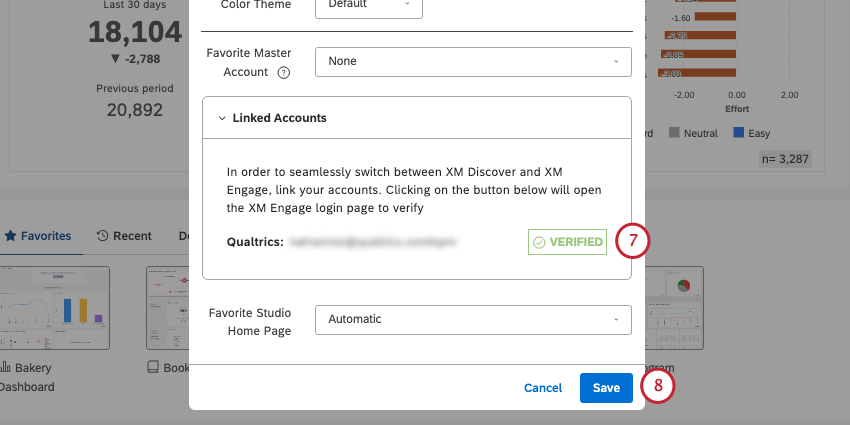850x425 pixels.
Task: Click the Cancel button
Action: [543, 388]
